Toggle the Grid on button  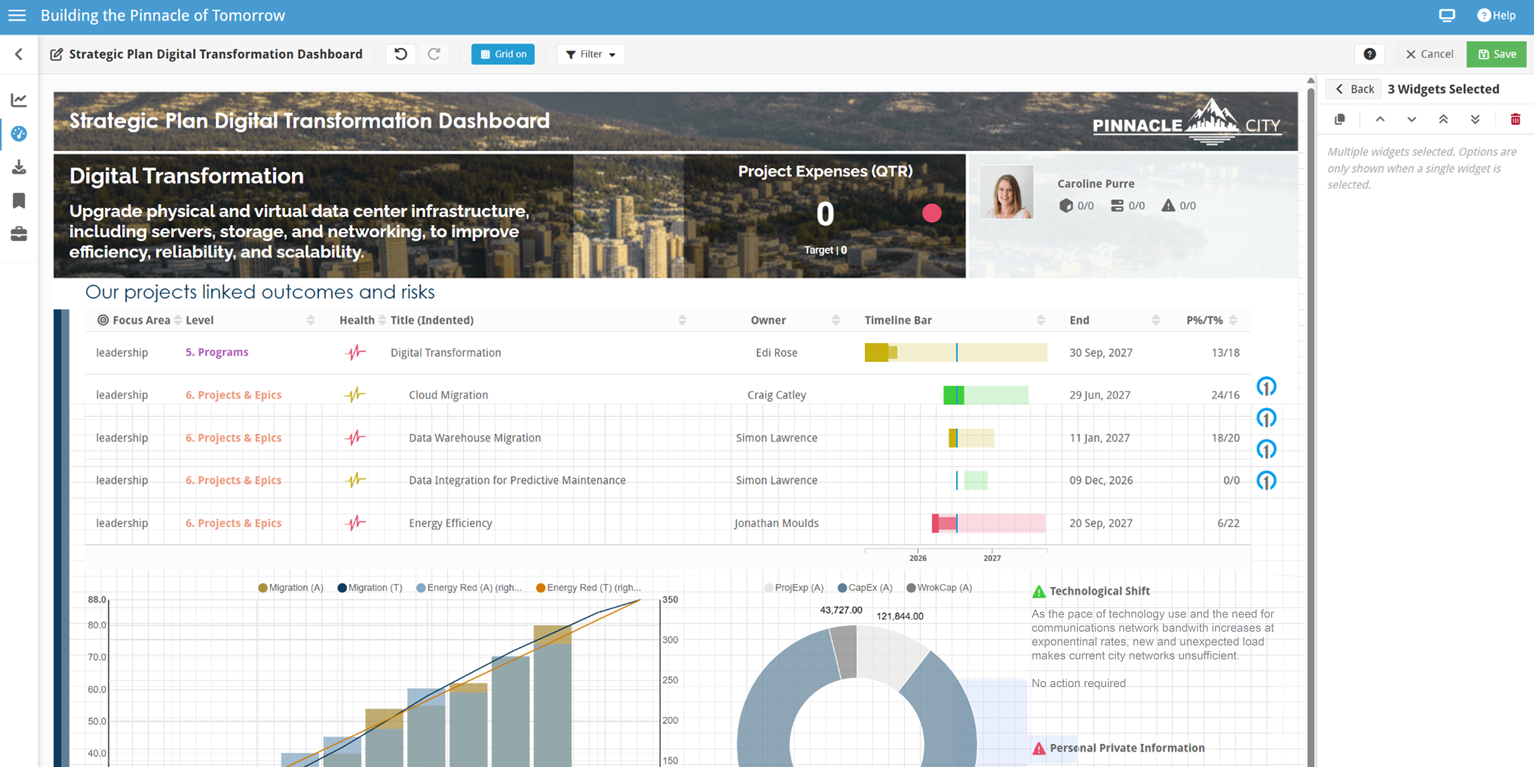point(503,54)
